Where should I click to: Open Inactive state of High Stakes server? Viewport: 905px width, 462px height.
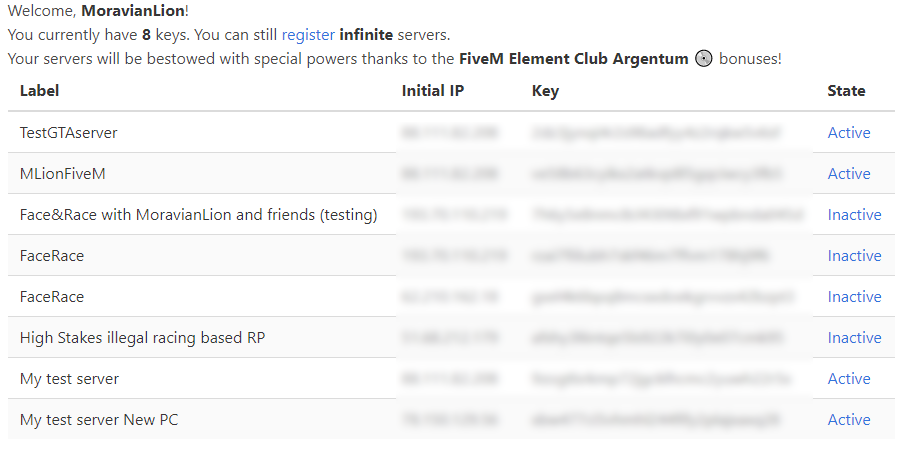point(854,338)
